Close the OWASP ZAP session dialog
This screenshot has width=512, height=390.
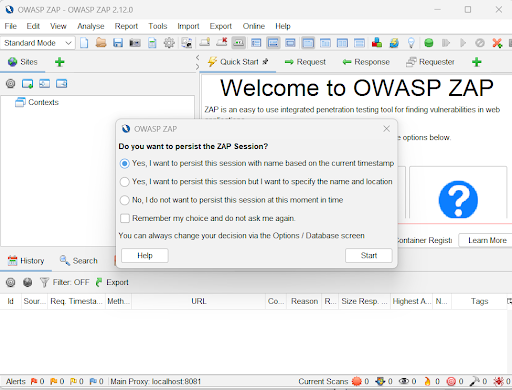pyautogui.click(x=386, y=129)
